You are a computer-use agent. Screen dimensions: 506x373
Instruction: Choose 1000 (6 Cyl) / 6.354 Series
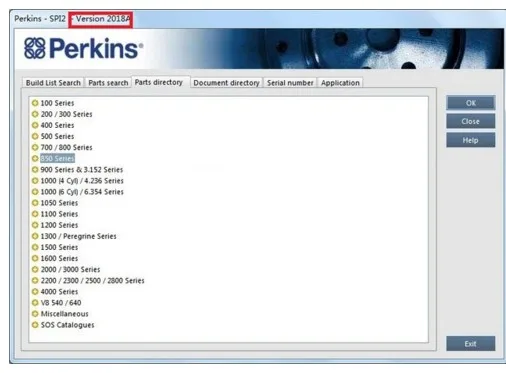pyautogui.click(x=82, y=192)
